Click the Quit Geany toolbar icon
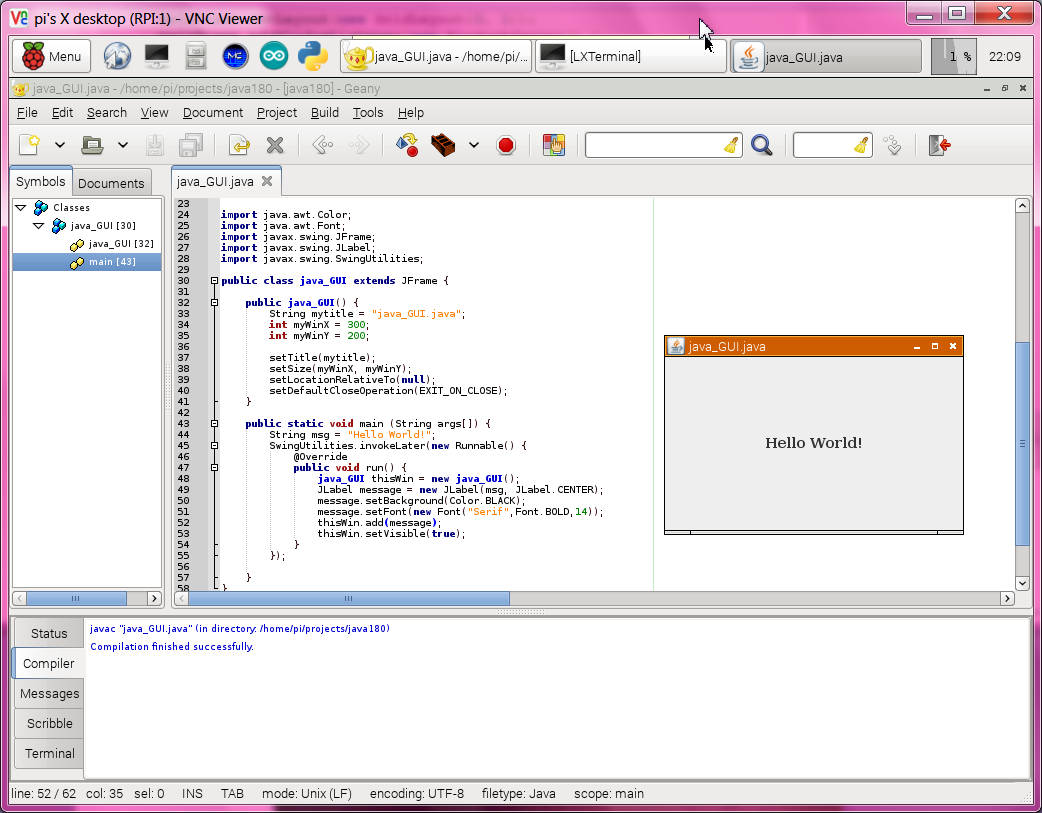This screenshot has height=813, width=1042. [939, 146]
